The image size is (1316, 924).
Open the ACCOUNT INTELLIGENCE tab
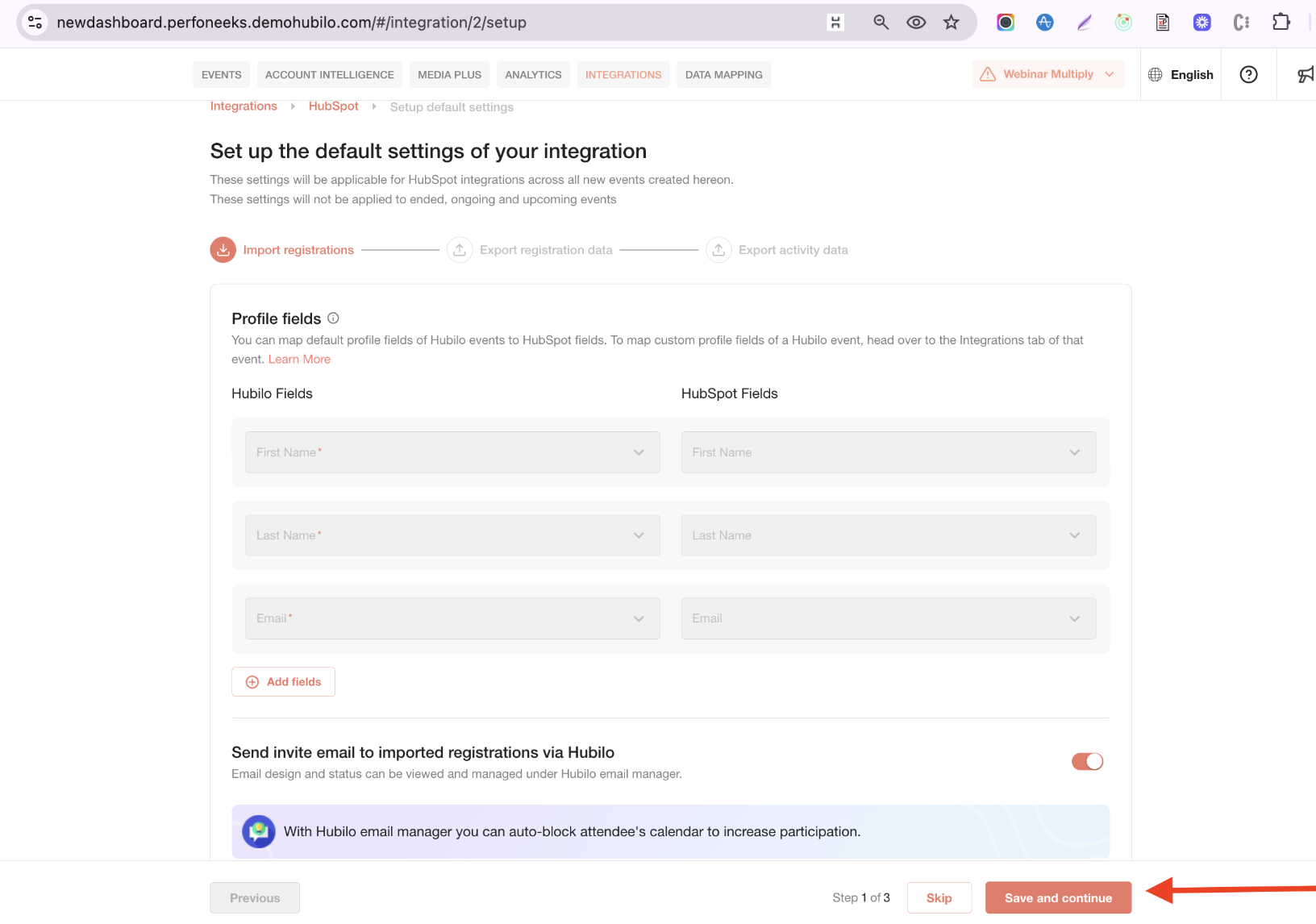click(330, 74)
